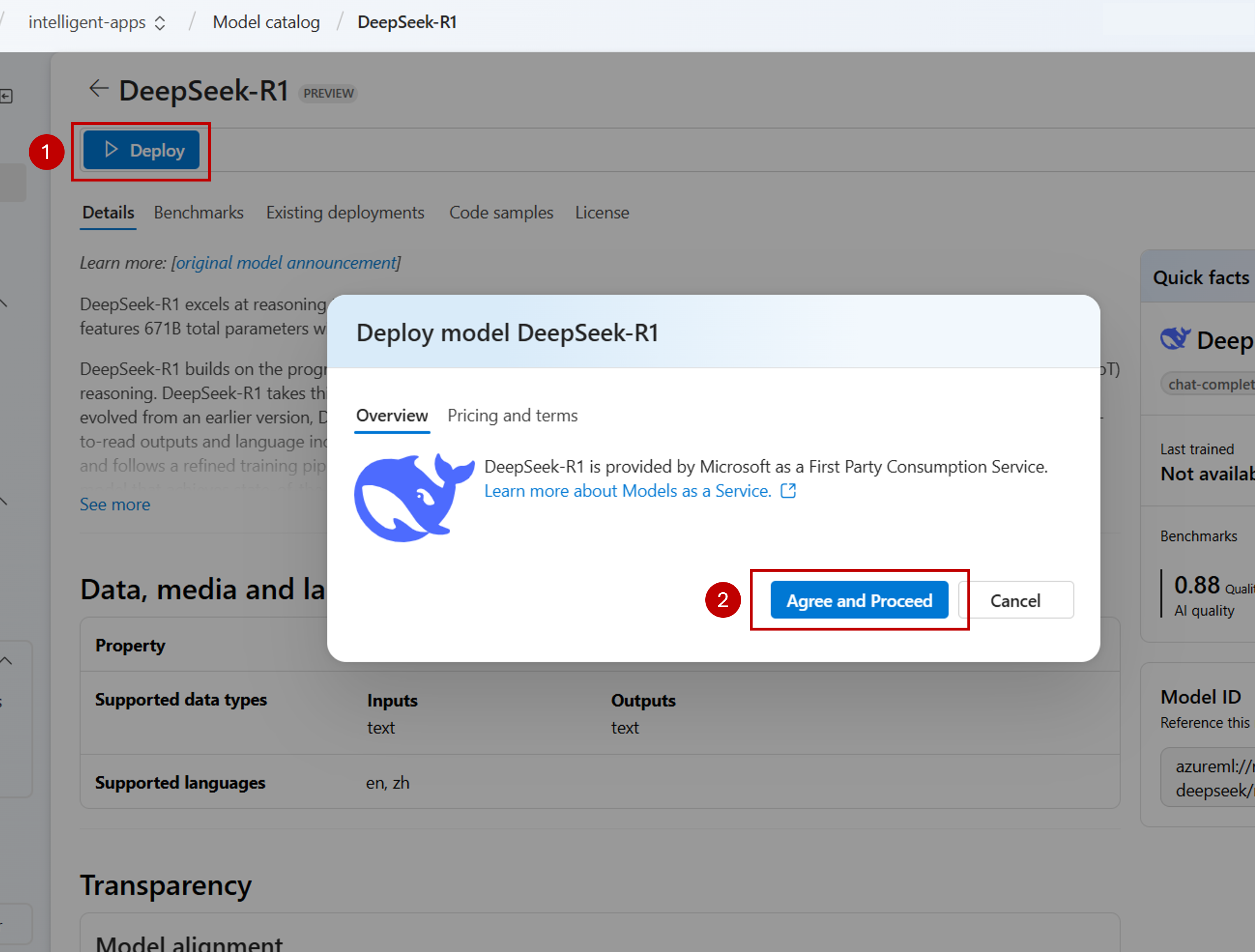Click the collapse sidebar icon at left edge

click(x=6, y=96)
